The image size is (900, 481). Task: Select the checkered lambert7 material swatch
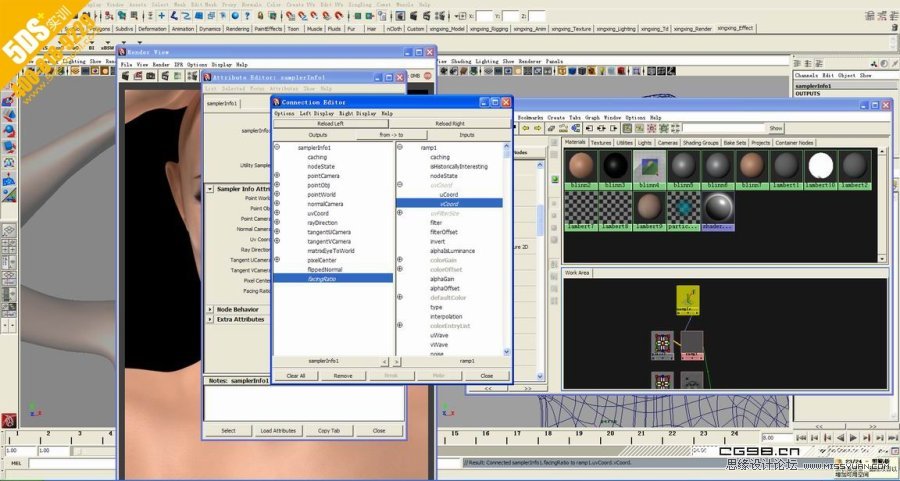[x=580, y=207]
